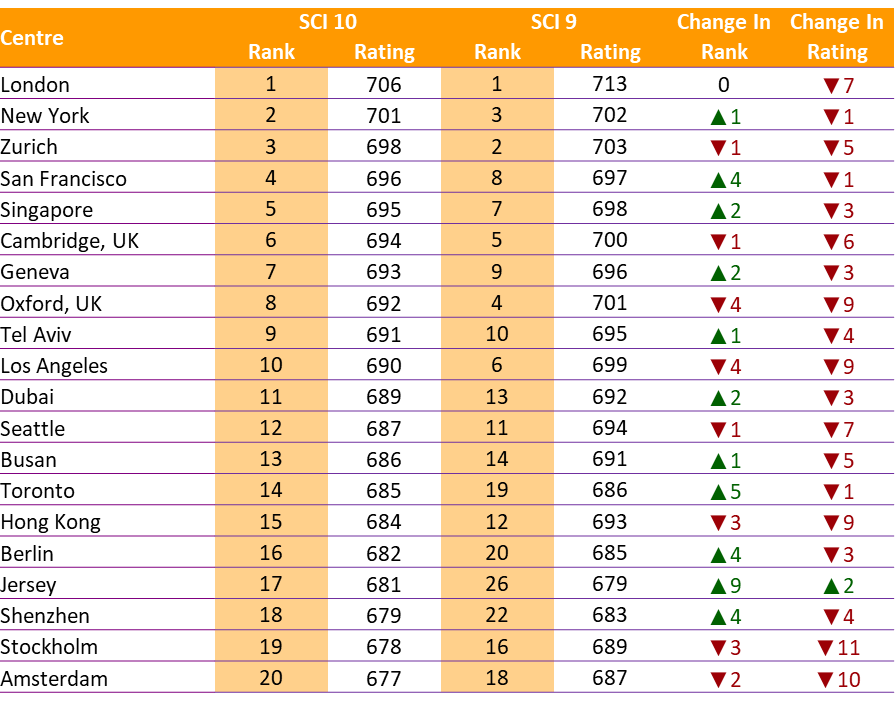Select the Cambridge, UK centre cell

(x=70, y=241)
